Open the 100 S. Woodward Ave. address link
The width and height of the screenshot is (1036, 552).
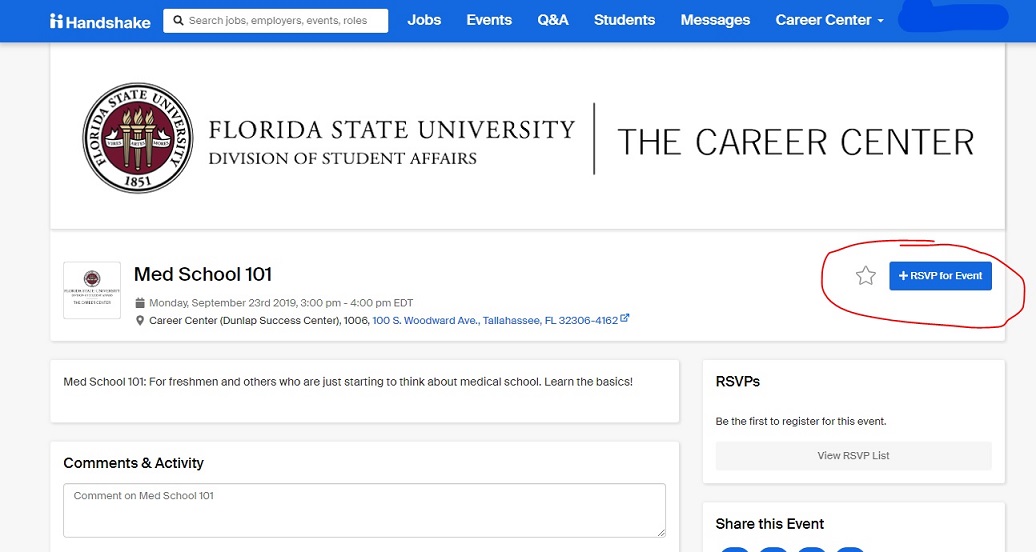tap(495, 321)
